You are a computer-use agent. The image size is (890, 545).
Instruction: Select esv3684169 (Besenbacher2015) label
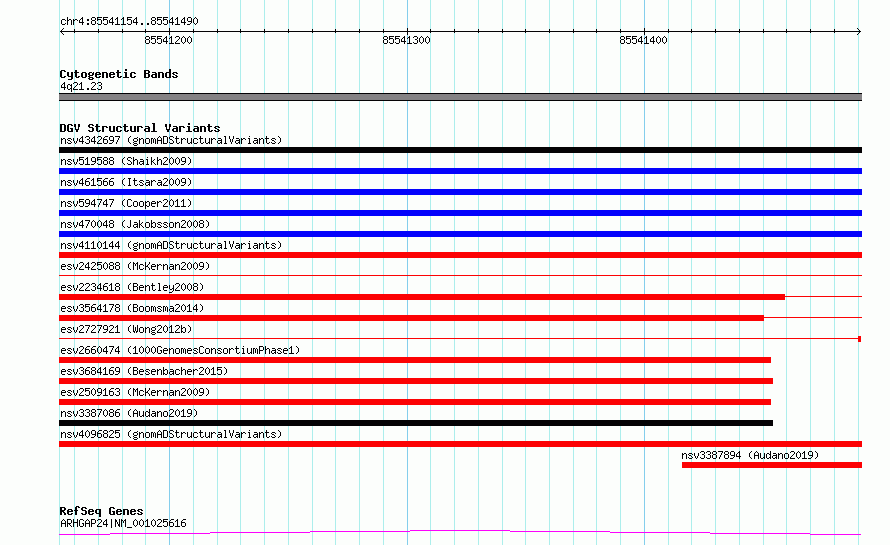(144, 371)
